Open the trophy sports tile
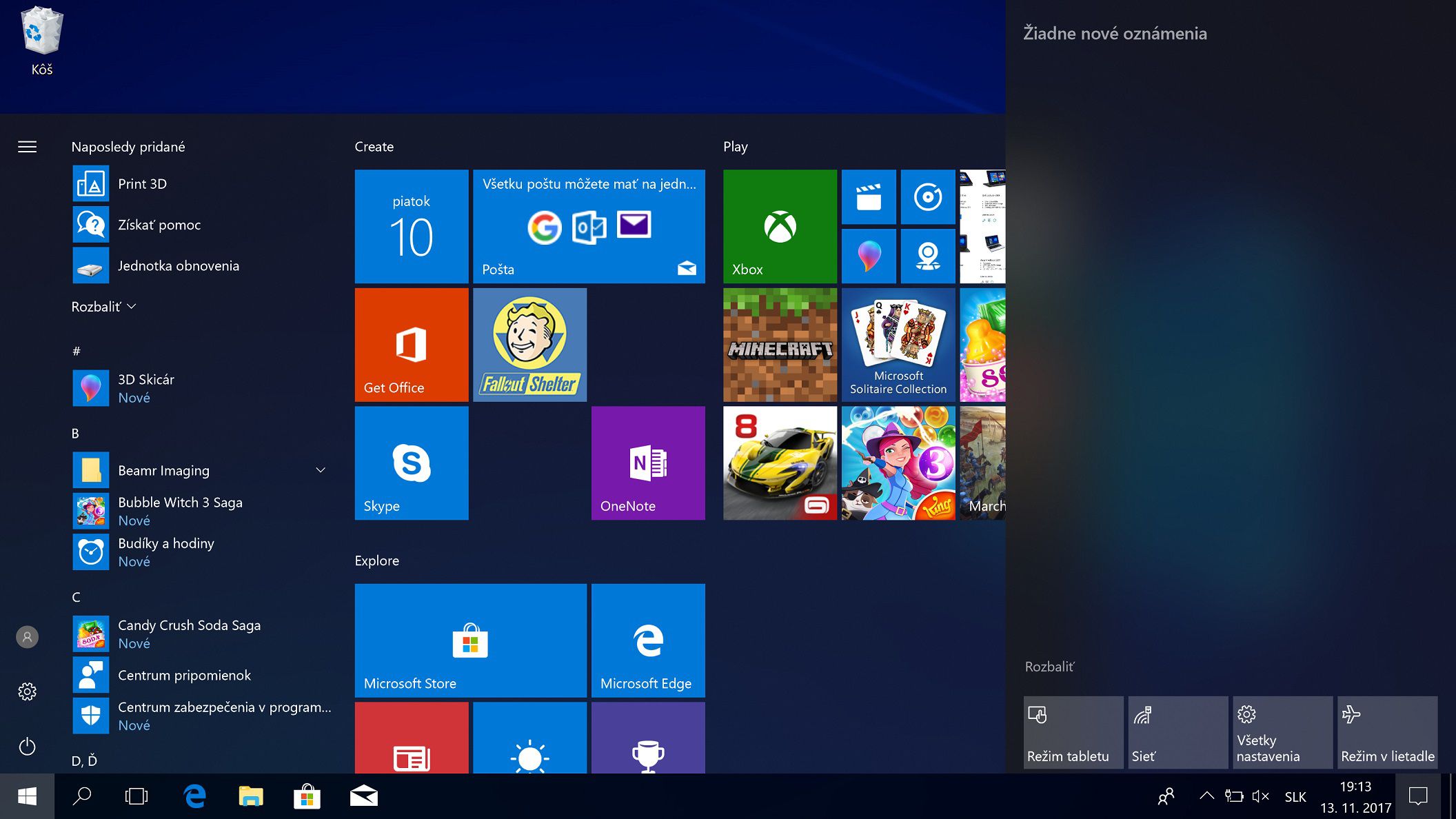 coord(648,738)
